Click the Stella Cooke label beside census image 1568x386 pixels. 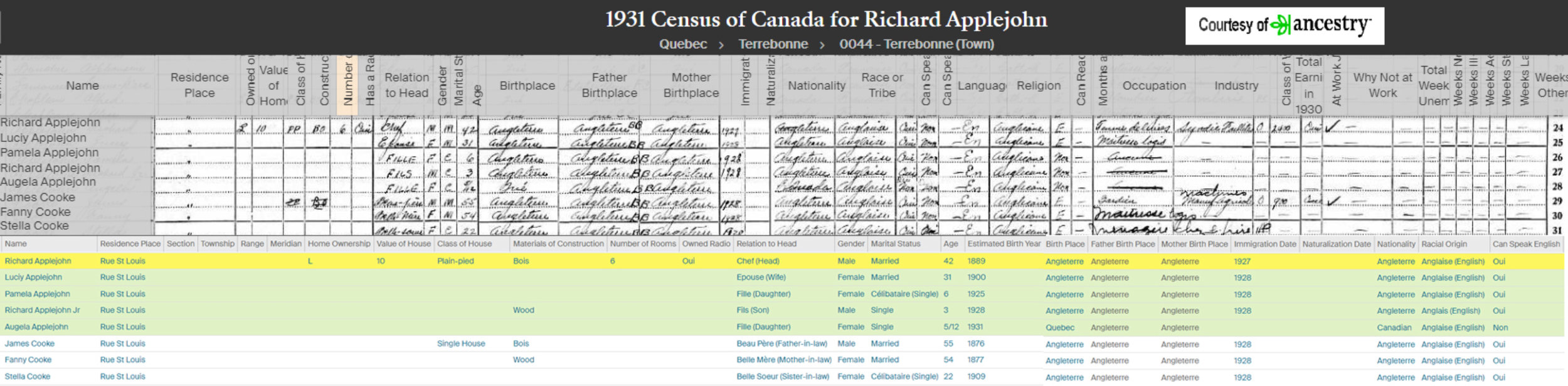(x=34, y=225)
